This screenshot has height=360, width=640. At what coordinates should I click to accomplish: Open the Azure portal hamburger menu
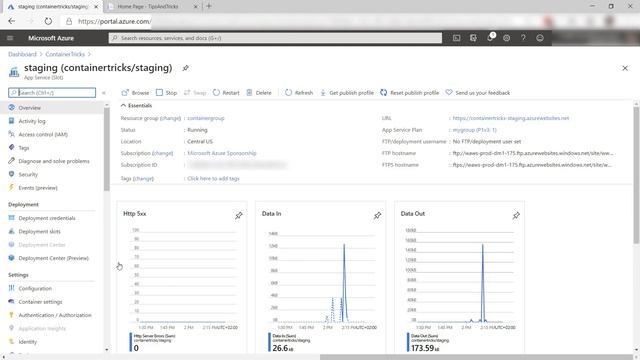point(10,38)
